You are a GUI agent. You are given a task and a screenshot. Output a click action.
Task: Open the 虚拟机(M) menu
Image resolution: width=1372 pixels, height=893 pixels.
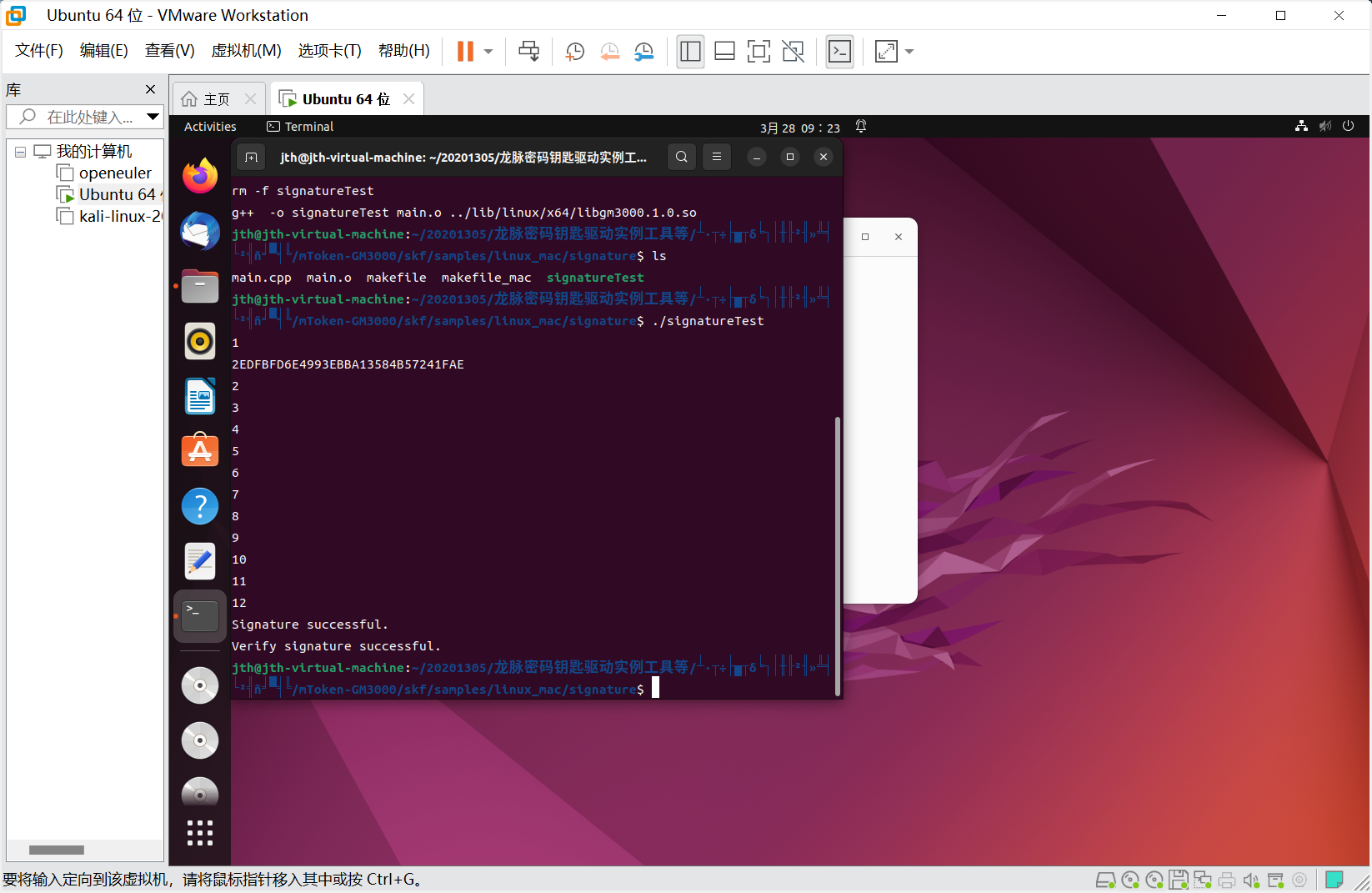(x=247, y=51)
